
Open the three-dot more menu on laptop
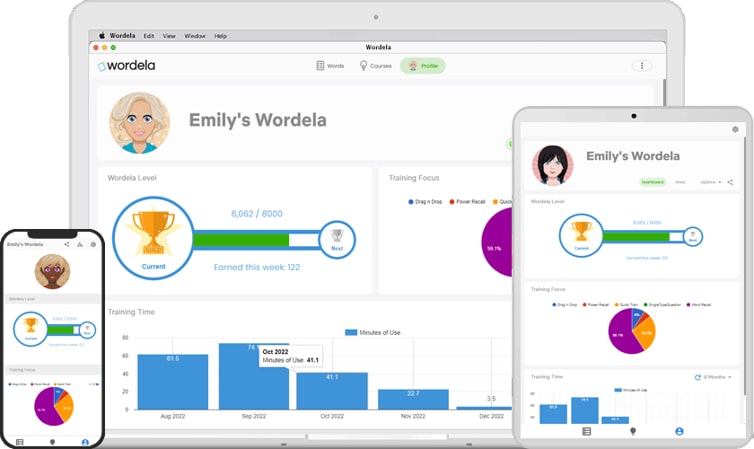(641, 66)
